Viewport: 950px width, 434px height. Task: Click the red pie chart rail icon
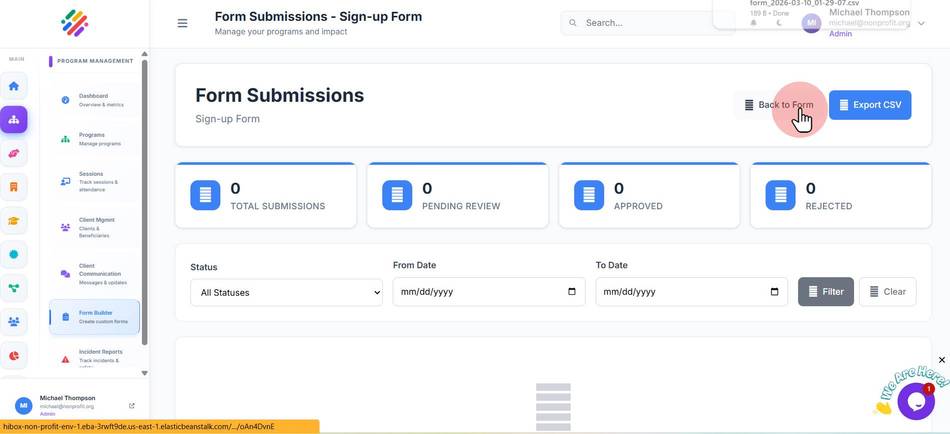point(13,355)
